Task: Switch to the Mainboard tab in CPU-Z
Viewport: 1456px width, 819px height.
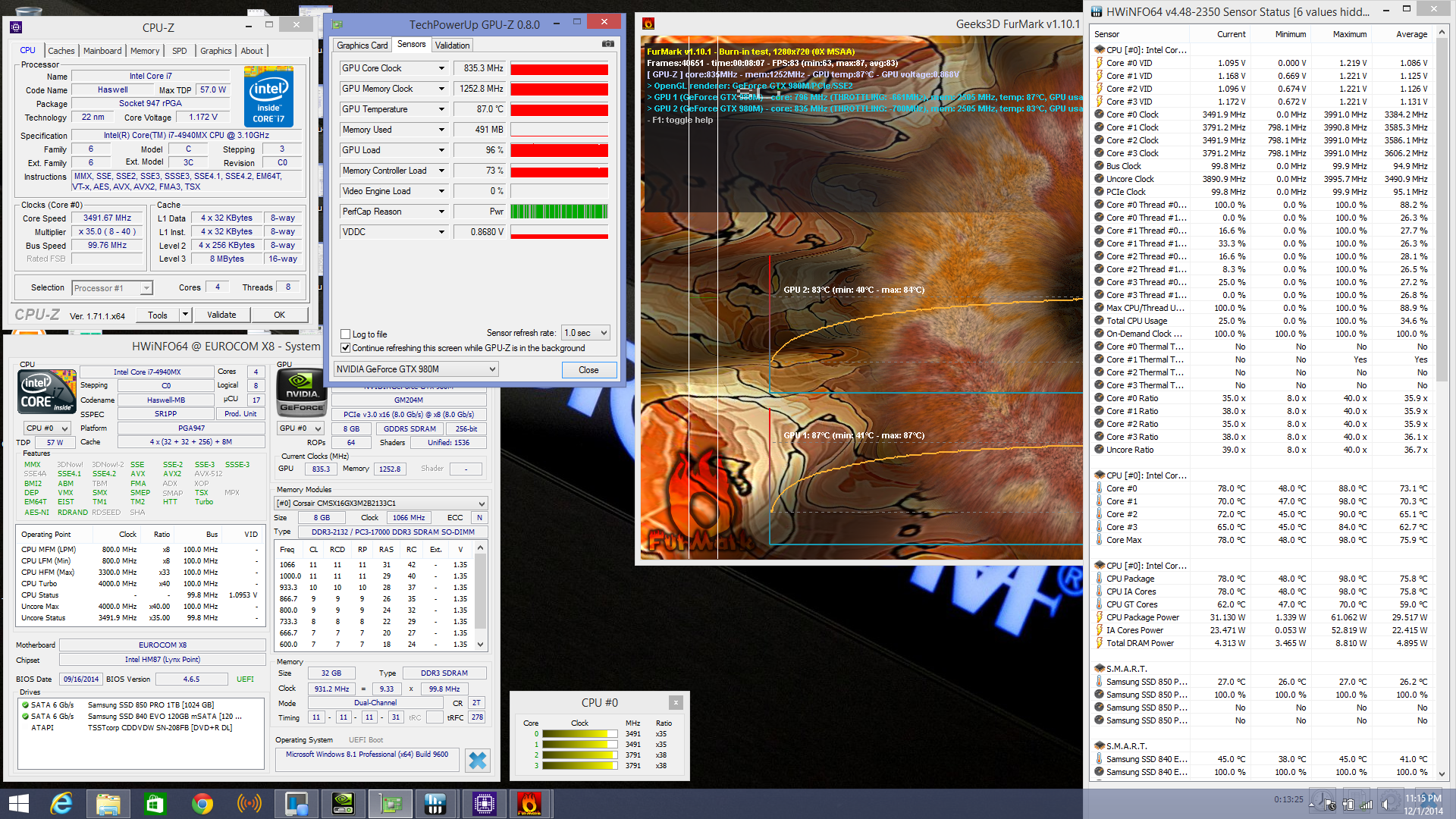Action: [102, 51]
